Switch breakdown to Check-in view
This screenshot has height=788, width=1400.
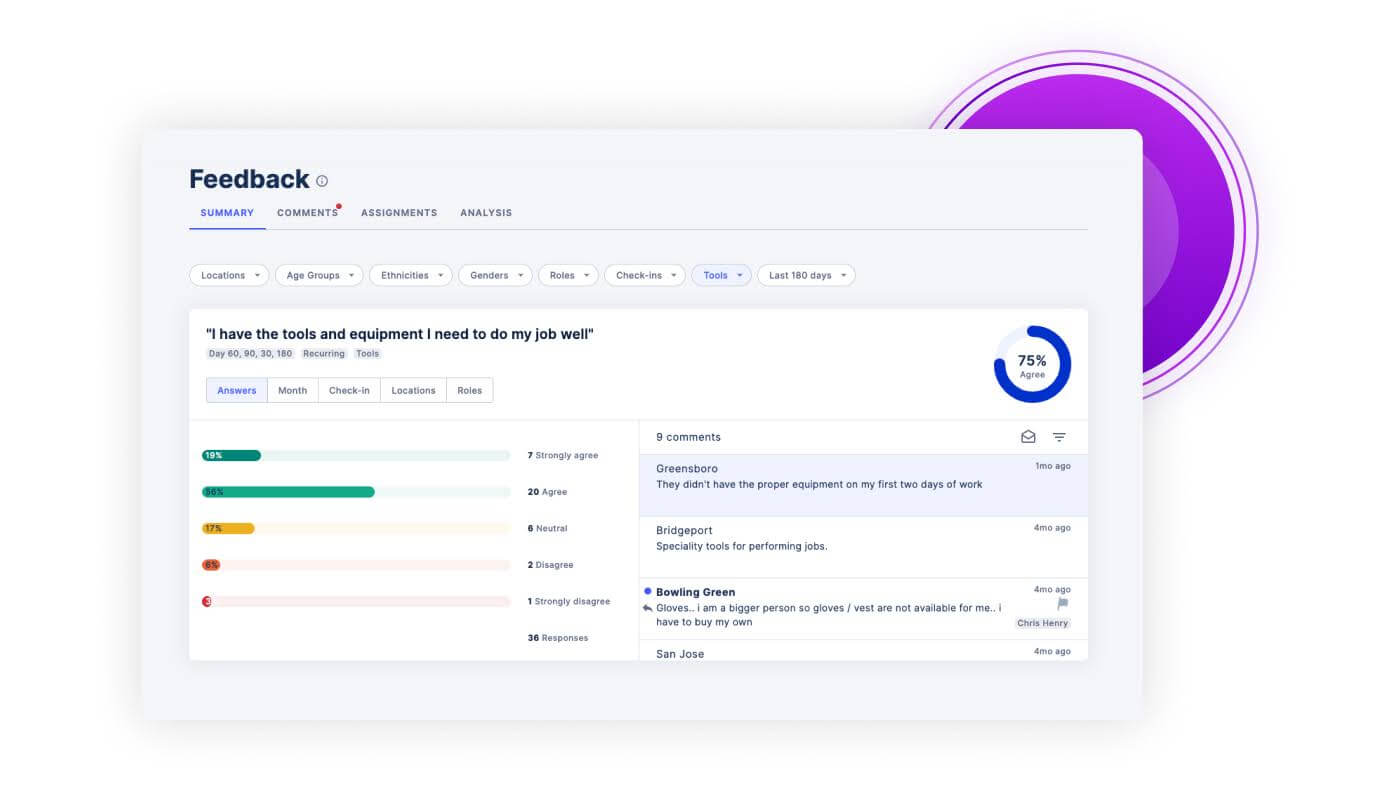(349, 390)
